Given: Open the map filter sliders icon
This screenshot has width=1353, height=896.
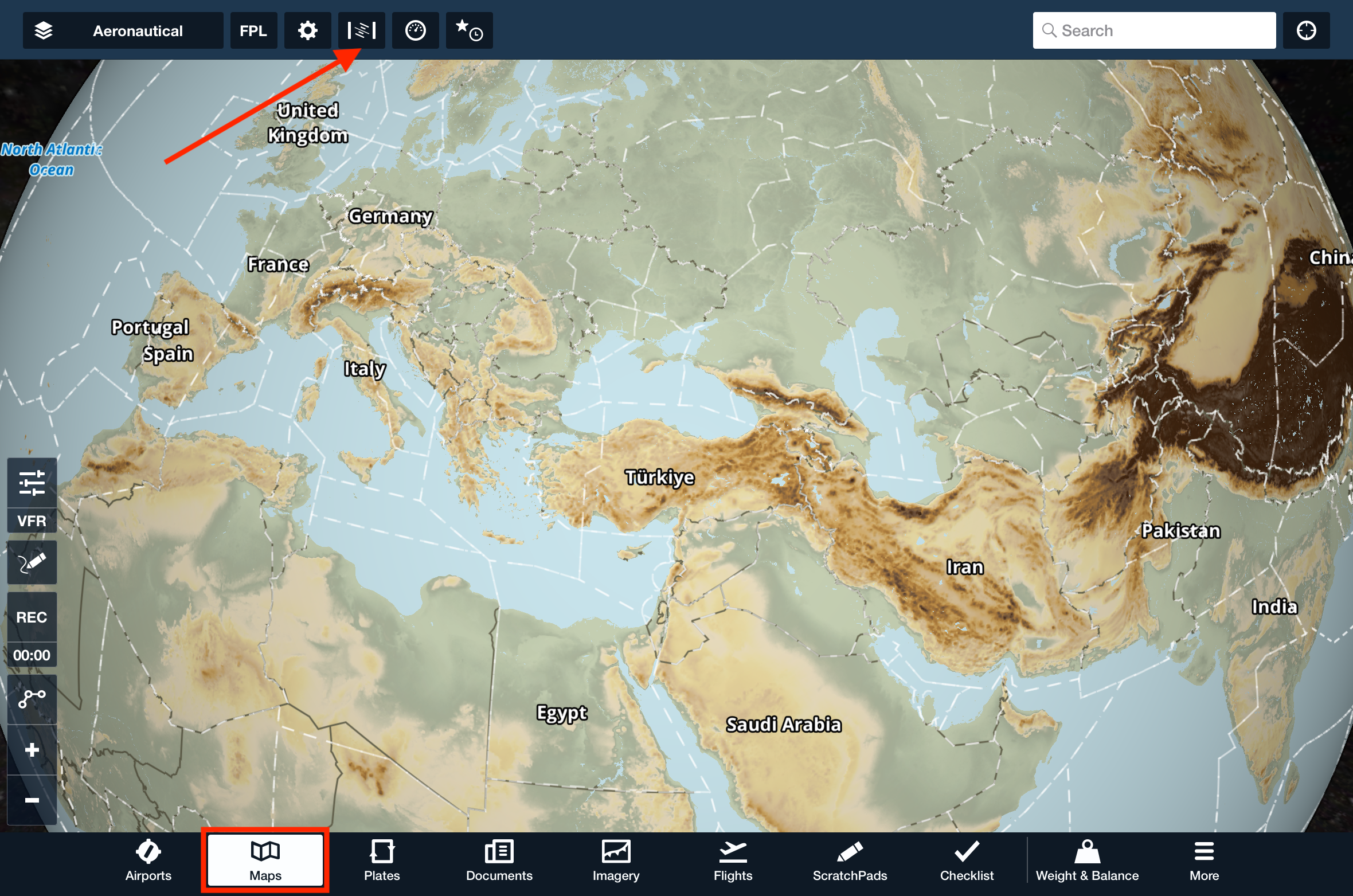Looking at the screenshot, I should click(32, 483).
